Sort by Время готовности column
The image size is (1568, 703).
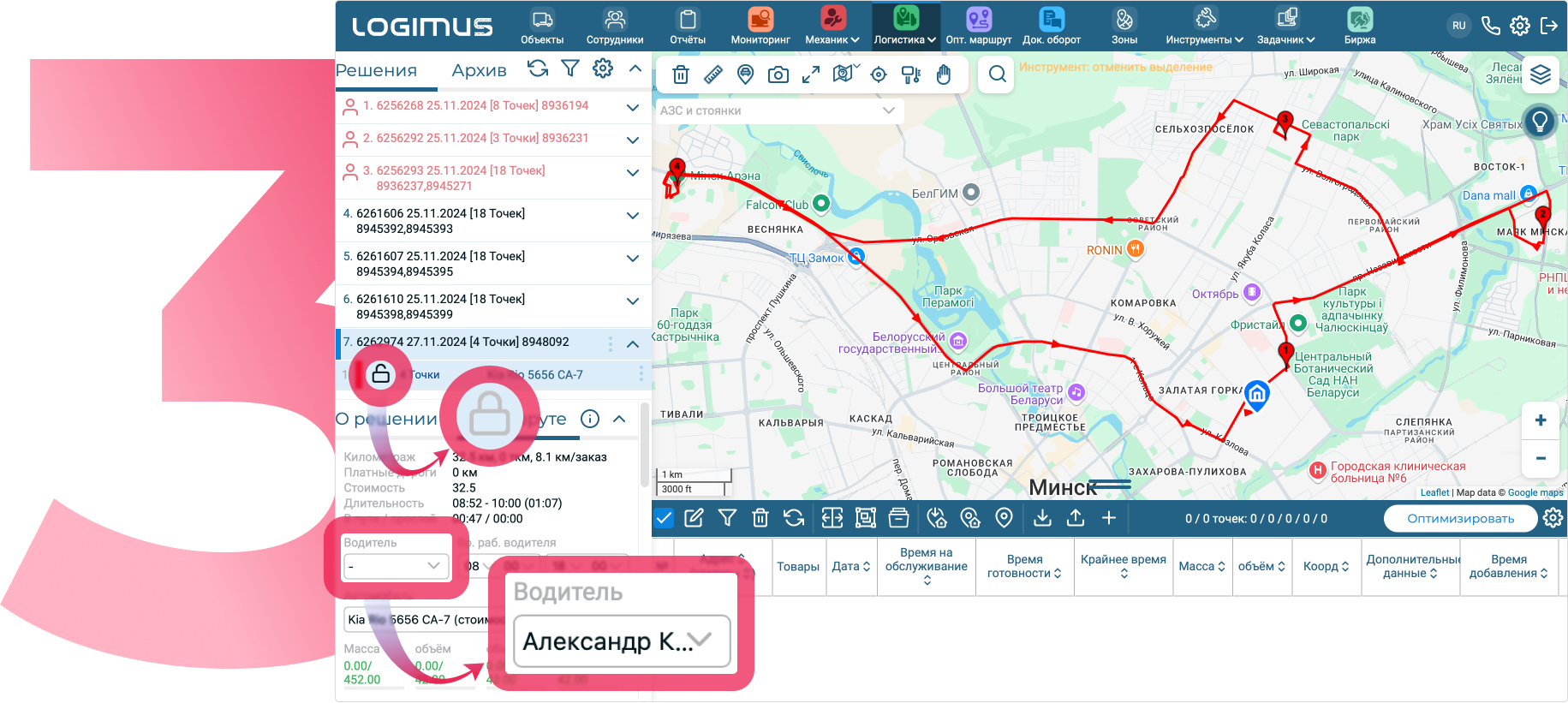pyautogui.click(x=1025, y=566)
